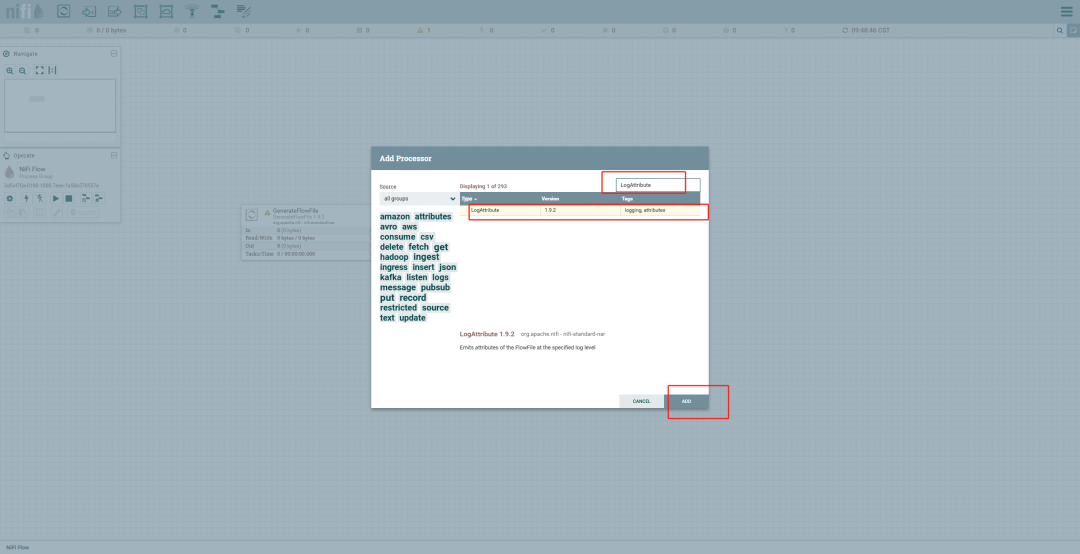The image size is (1080, 554).
Task: Click the GenerateFlowFile processor on canvas
Action: (x=307, y=232)
